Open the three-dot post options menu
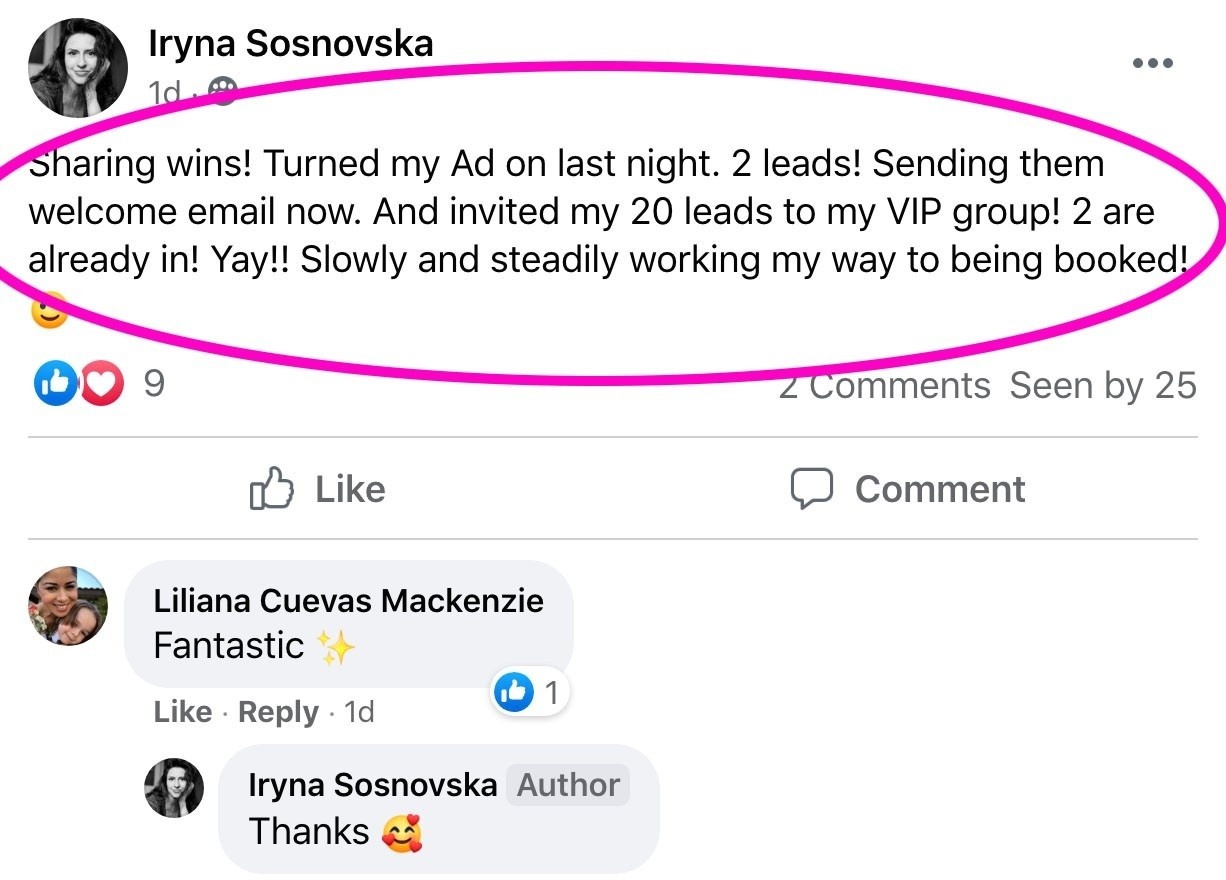 [x=1152, y=62]
